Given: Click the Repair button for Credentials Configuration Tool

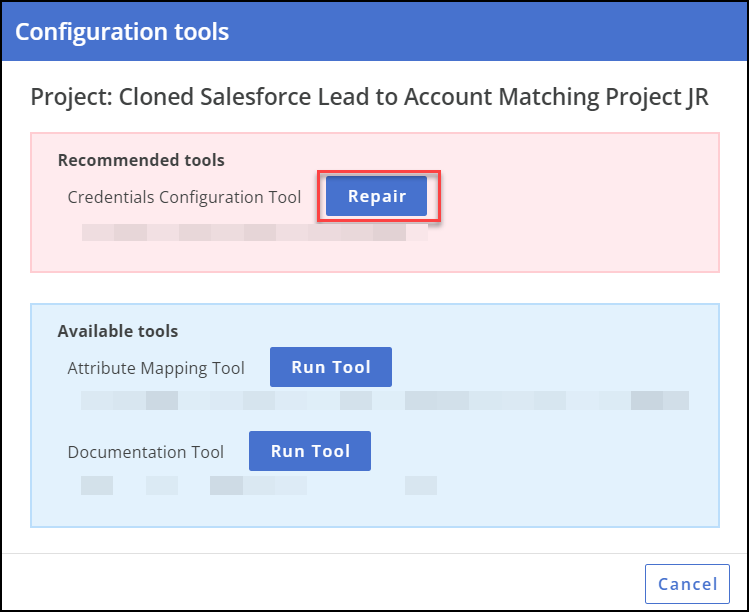Looking at the screenshot, I should tap(376, 196).
